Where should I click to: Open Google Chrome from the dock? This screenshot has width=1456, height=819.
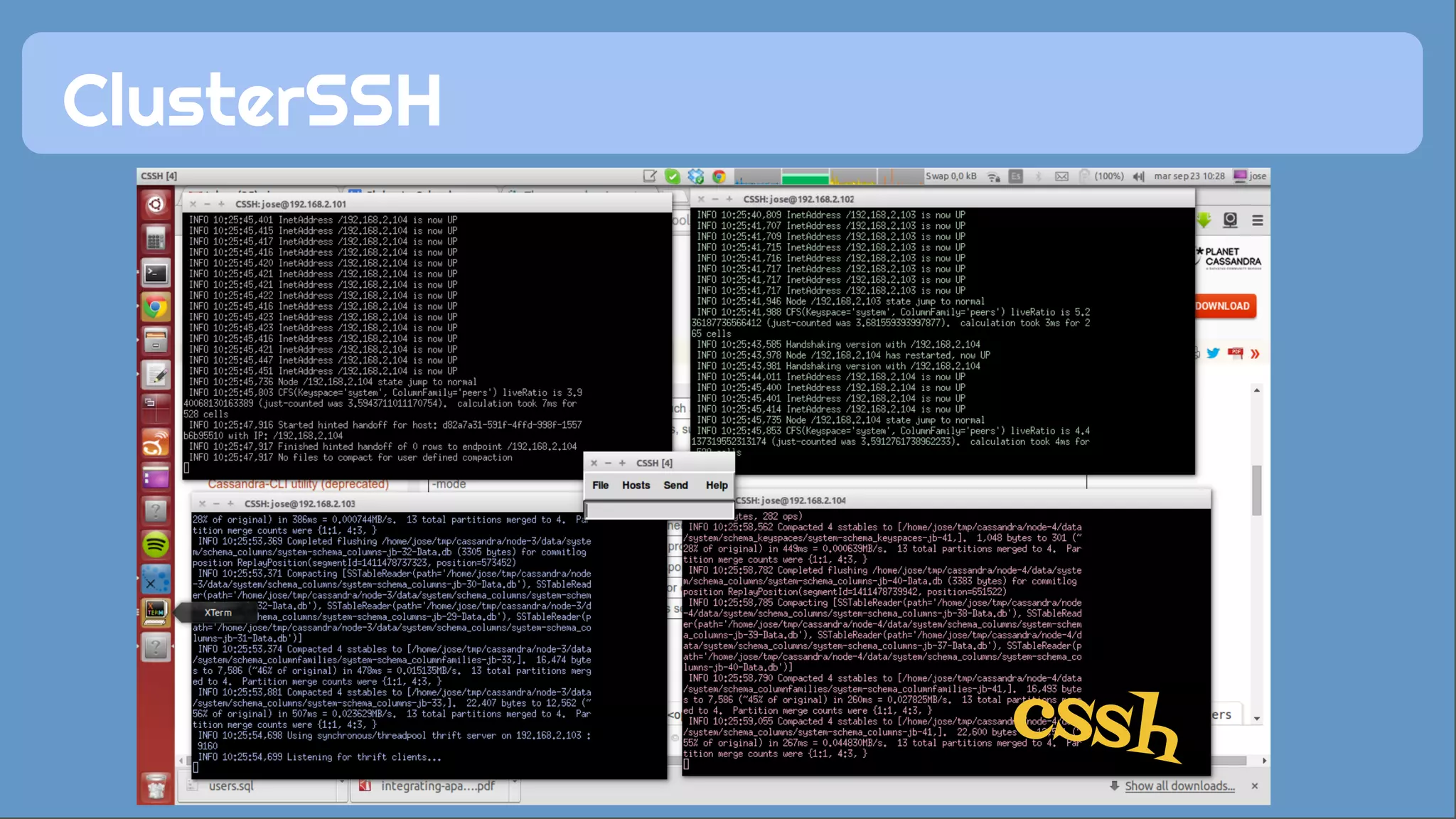(156, 307)
